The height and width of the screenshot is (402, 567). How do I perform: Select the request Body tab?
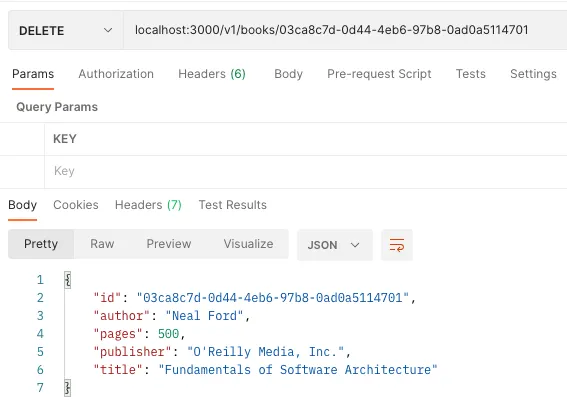[x=288, y=74]
